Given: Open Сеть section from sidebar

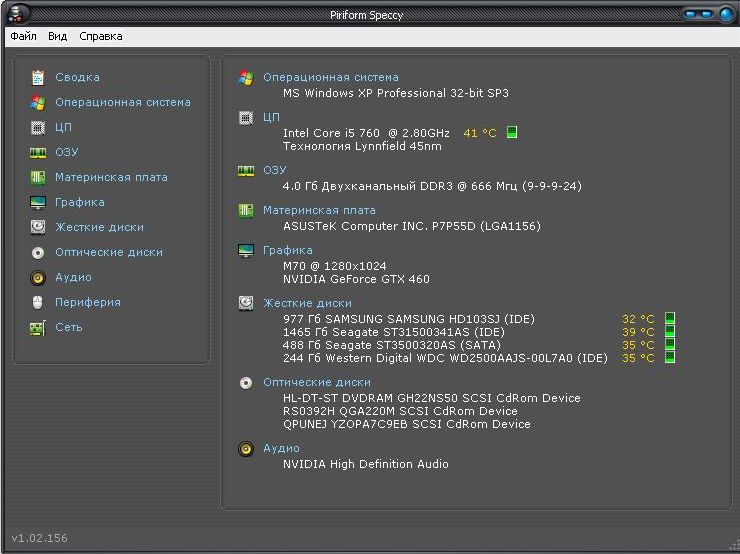Looking at the screenshot, I should tap(68, 327).
